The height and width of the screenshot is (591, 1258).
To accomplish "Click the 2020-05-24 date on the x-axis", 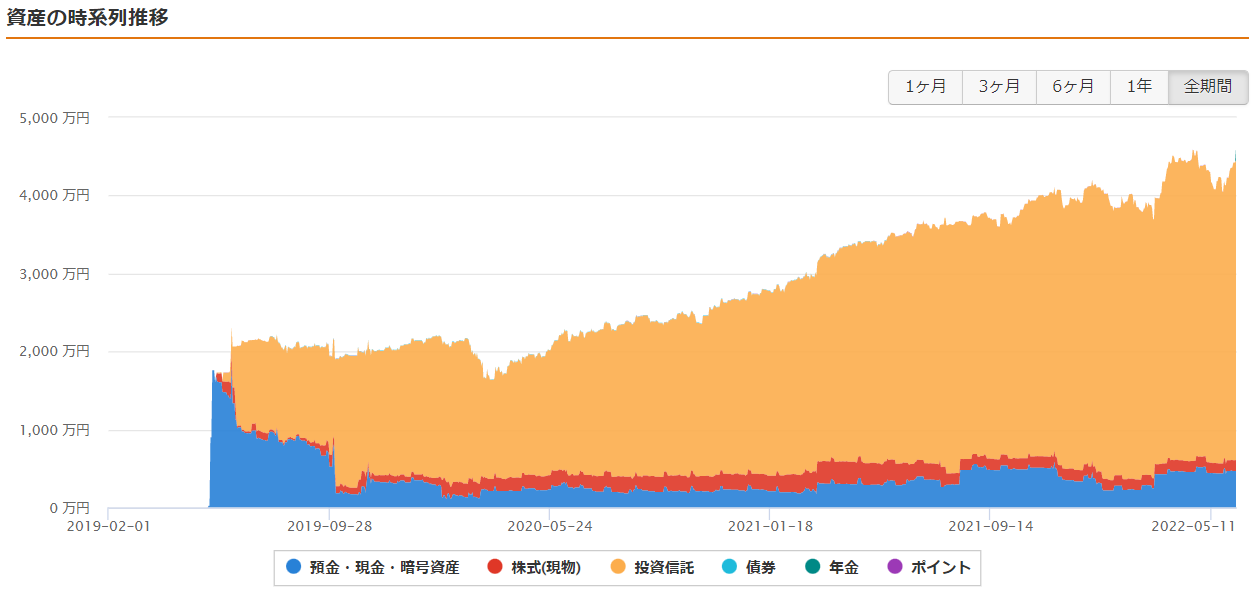I will [x=549, y=525].
